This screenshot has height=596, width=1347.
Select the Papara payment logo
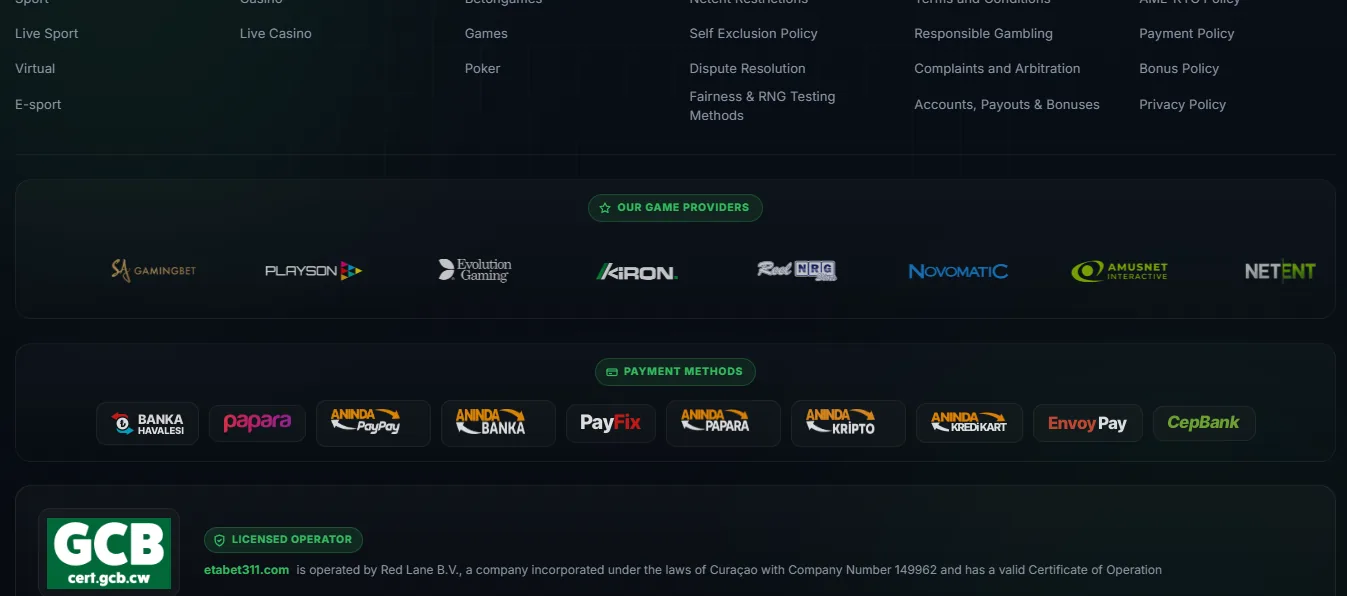257,423
